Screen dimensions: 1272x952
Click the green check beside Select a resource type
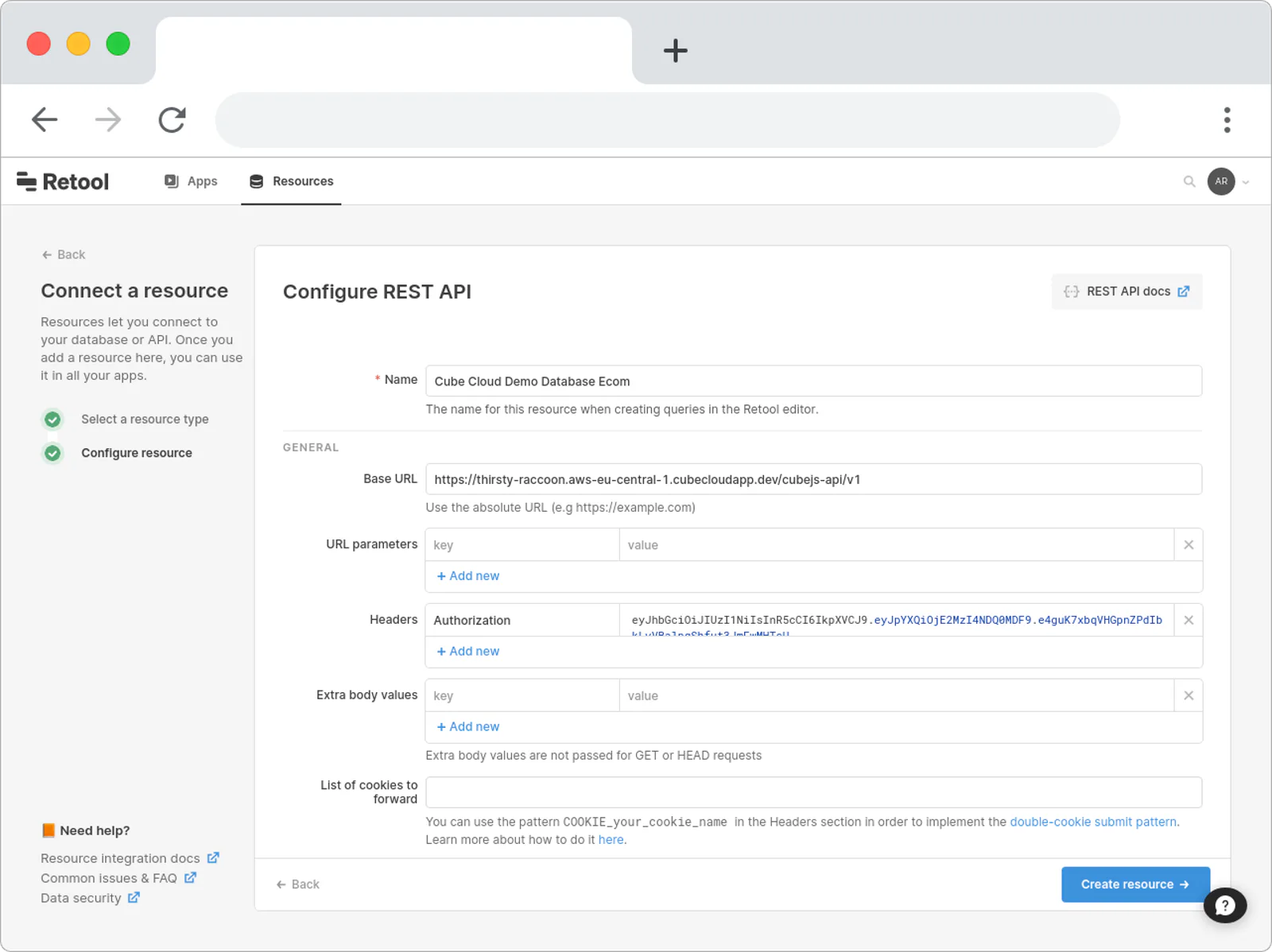coord(52,419)
